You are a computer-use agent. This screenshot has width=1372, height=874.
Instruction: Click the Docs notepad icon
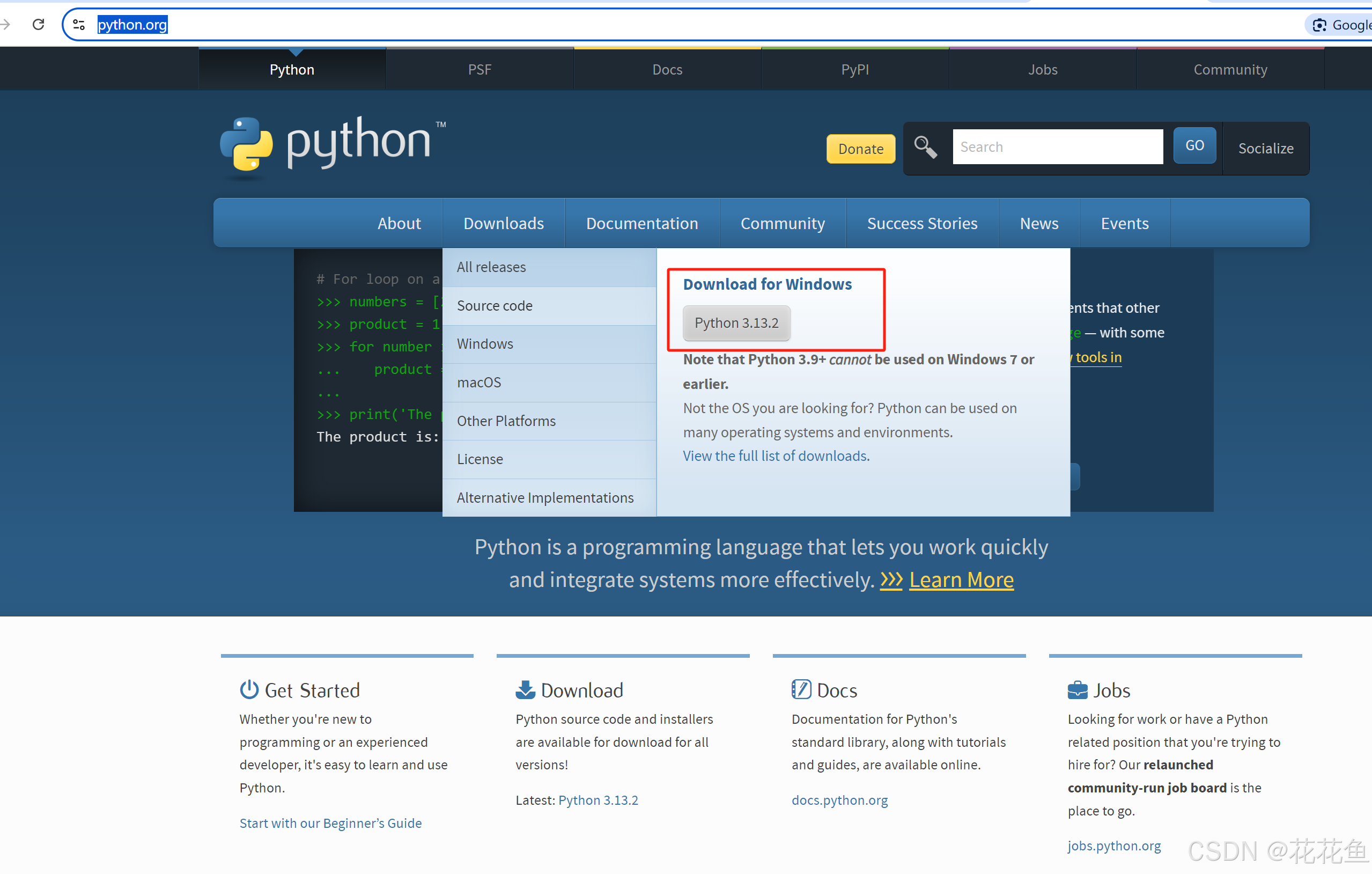tap(801, 689)
